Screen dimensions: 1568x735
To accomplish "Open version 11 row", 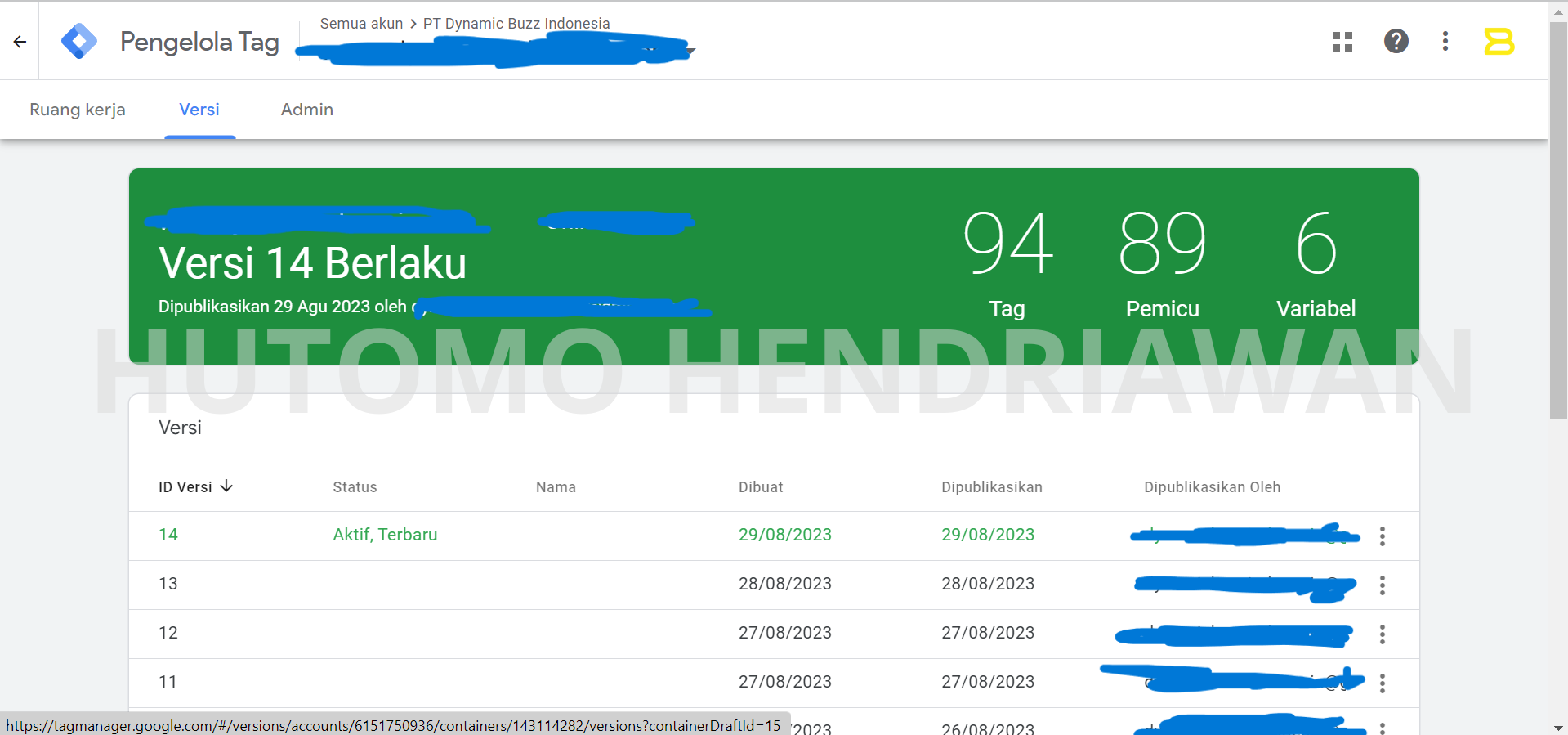I will click(x=774, y=683).
